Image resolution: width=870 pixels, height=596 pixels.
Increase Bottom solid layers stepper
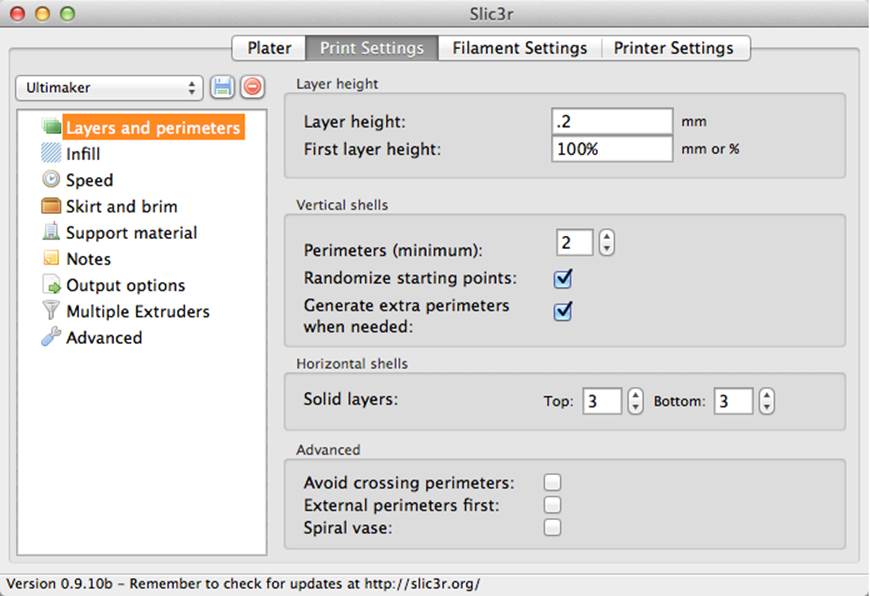(767, 395)
